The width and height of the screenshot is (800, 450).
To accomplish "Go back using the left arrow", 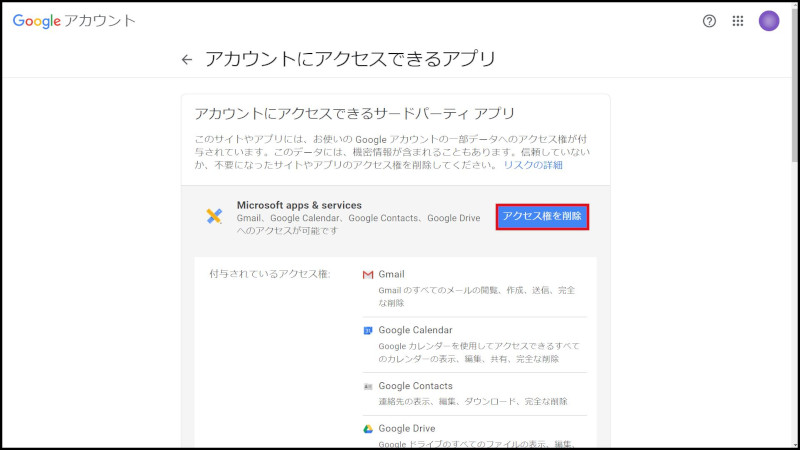I will click(187, 60).
